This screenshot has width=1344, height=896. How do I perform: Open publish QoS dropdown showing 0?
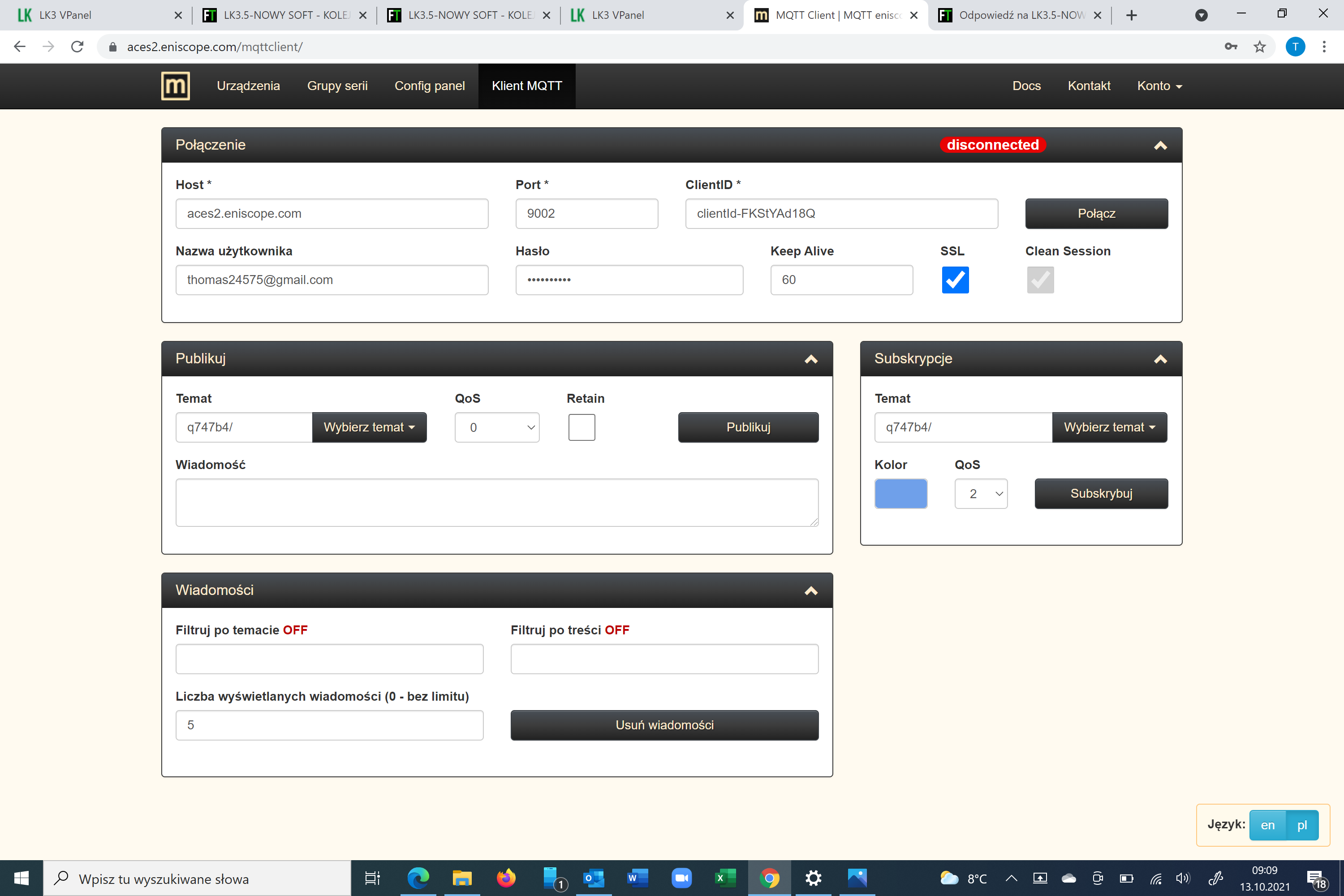[496, 427]
